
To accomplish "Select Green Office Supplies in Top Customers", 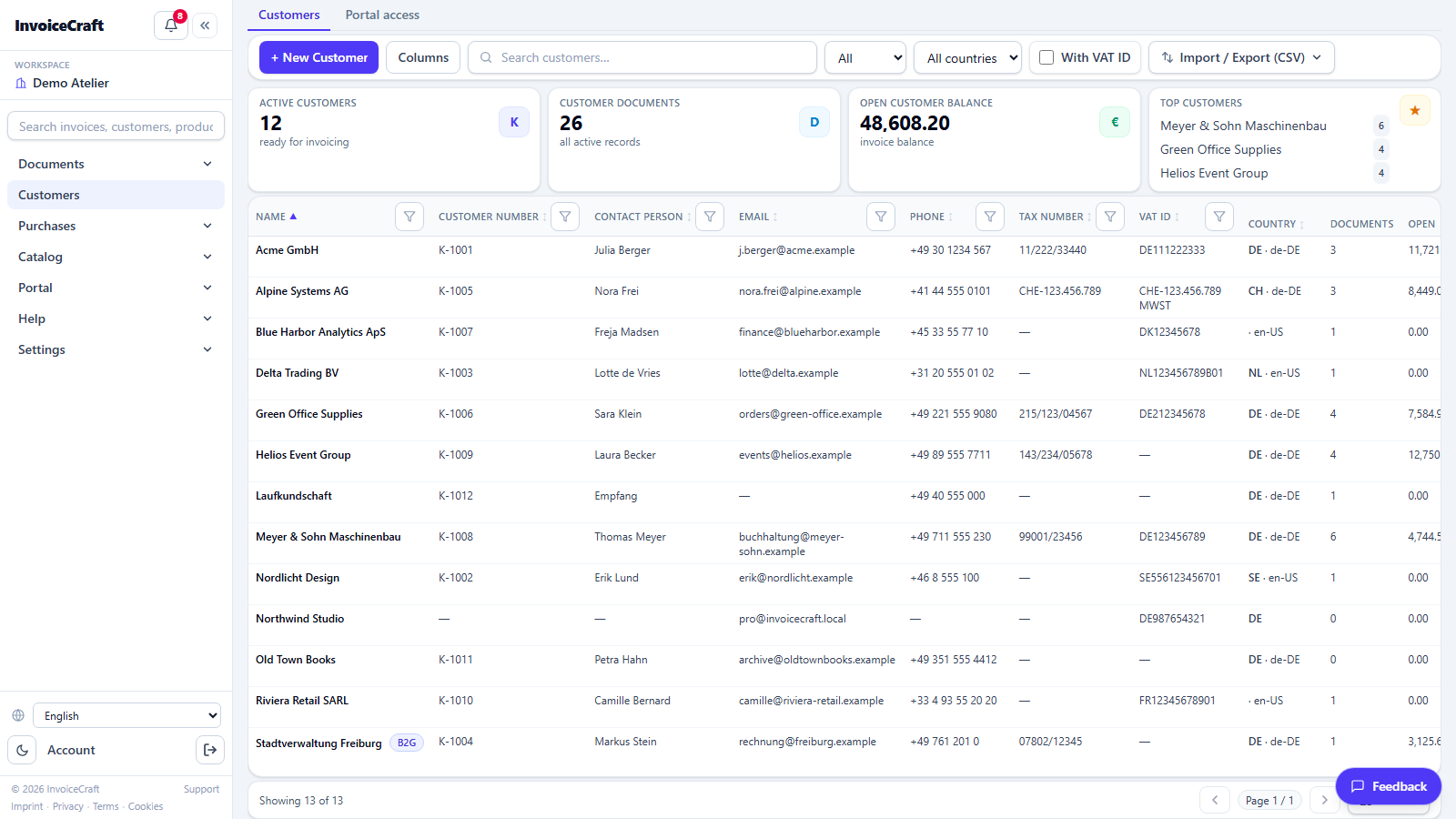I will tap(1220, 149).
